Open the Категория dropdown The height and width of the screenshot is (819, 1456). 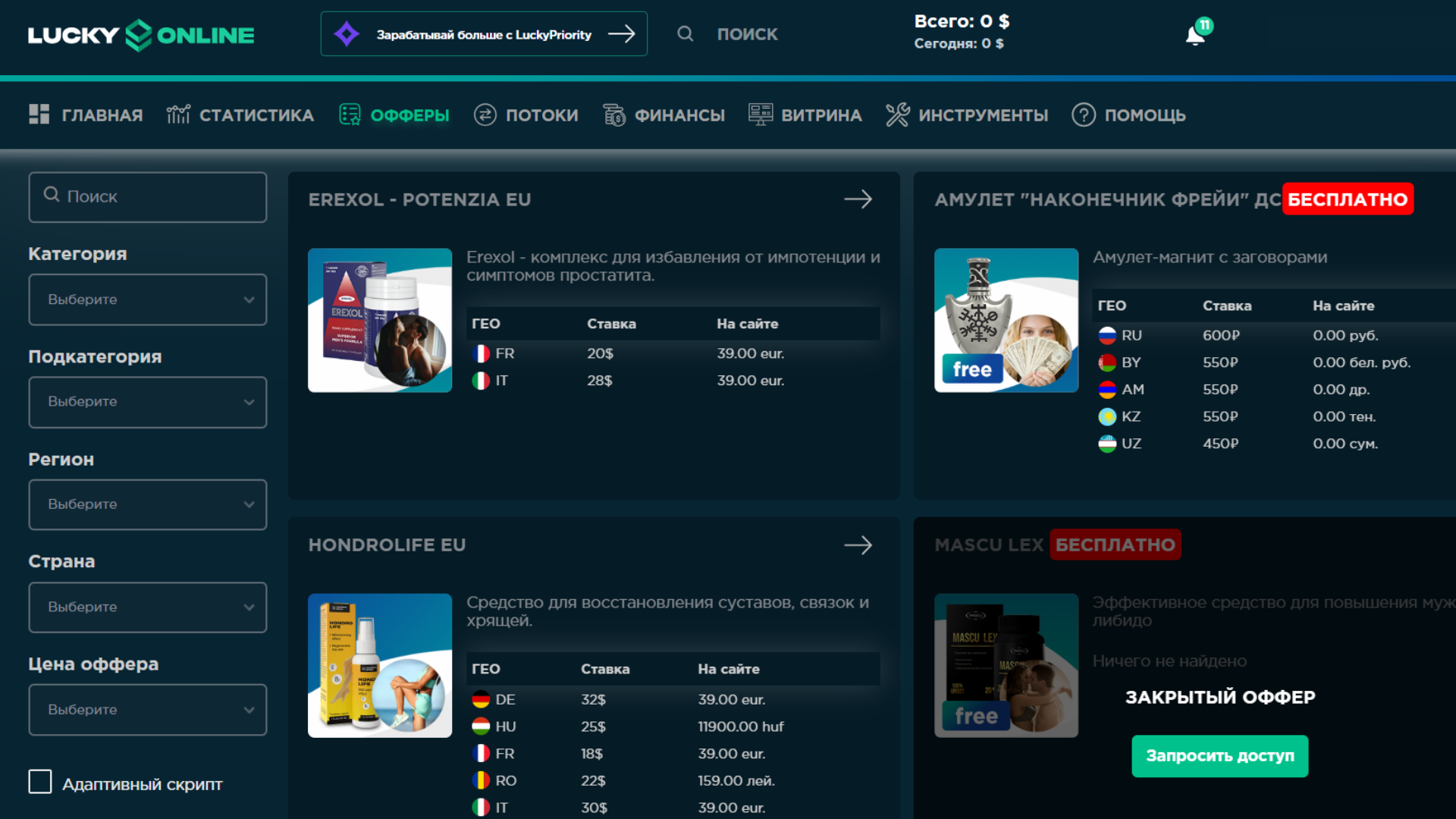pyautogui.click(x=148, y=300)
